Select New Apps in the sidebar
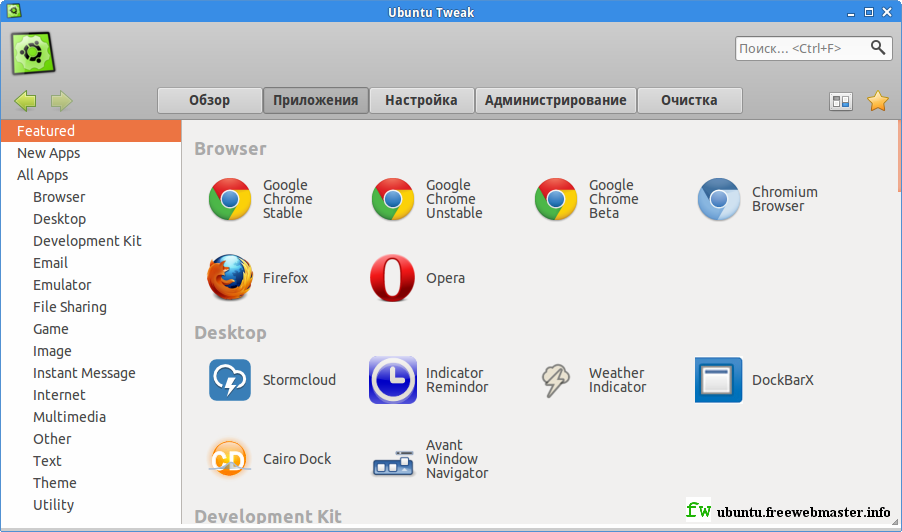The image size is (902, 532). click(91, 153)
